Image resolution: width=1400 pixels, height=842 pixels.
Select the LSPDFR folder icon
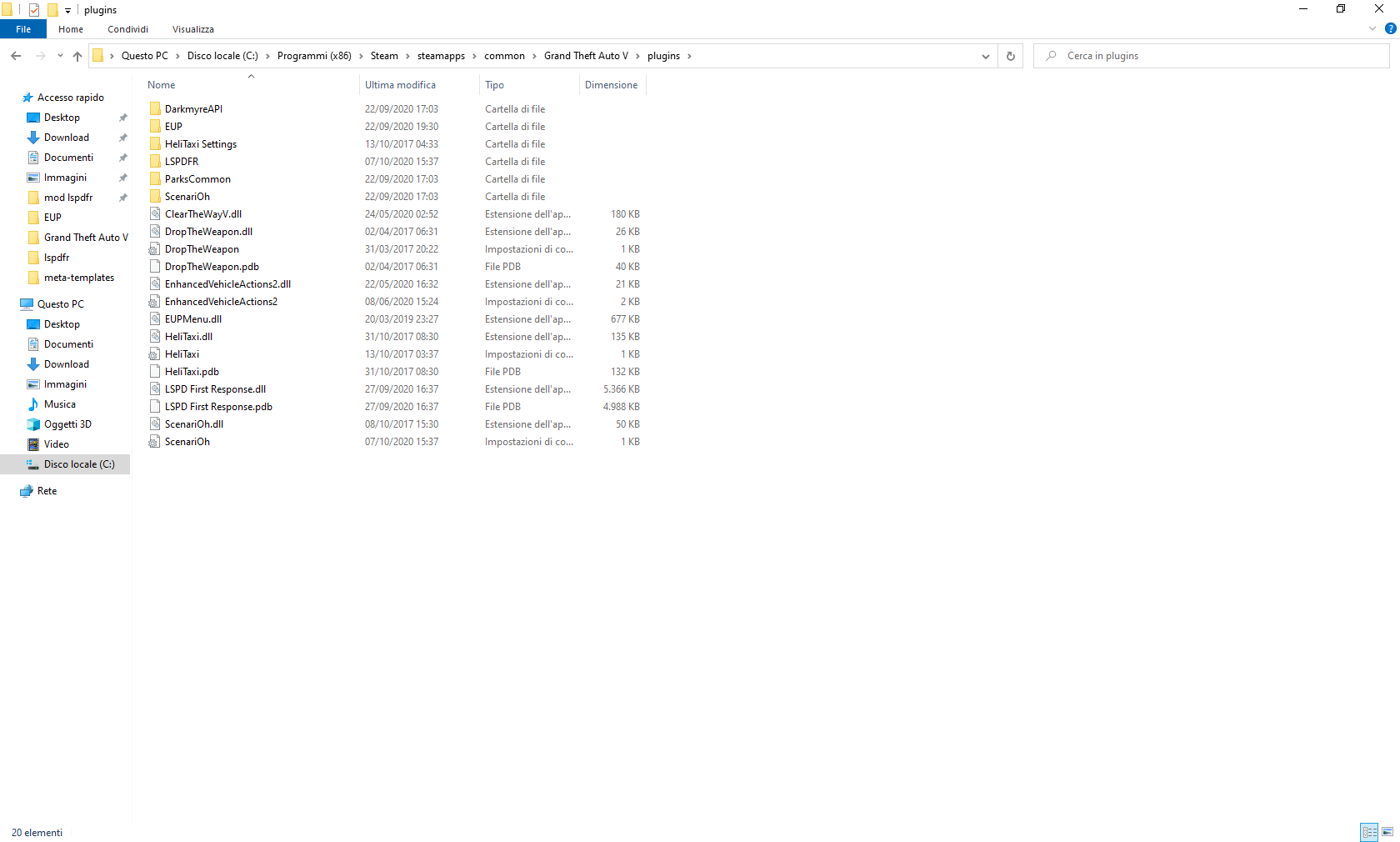[x=155, y=162]
